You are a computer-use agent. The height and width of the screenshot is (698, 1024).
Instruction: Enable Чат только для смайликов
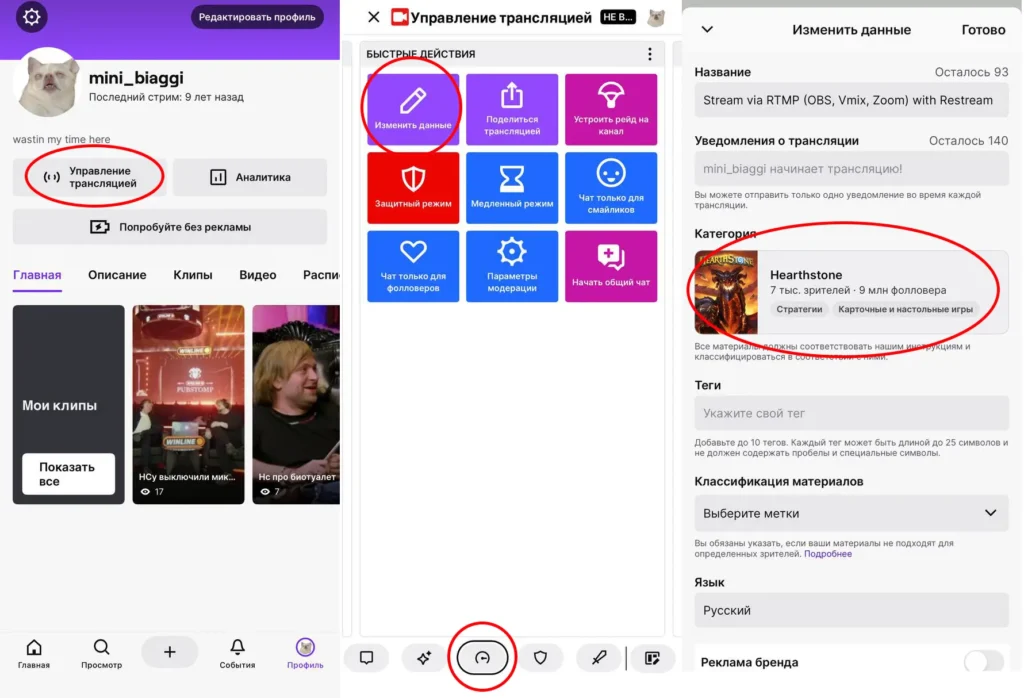611,187
